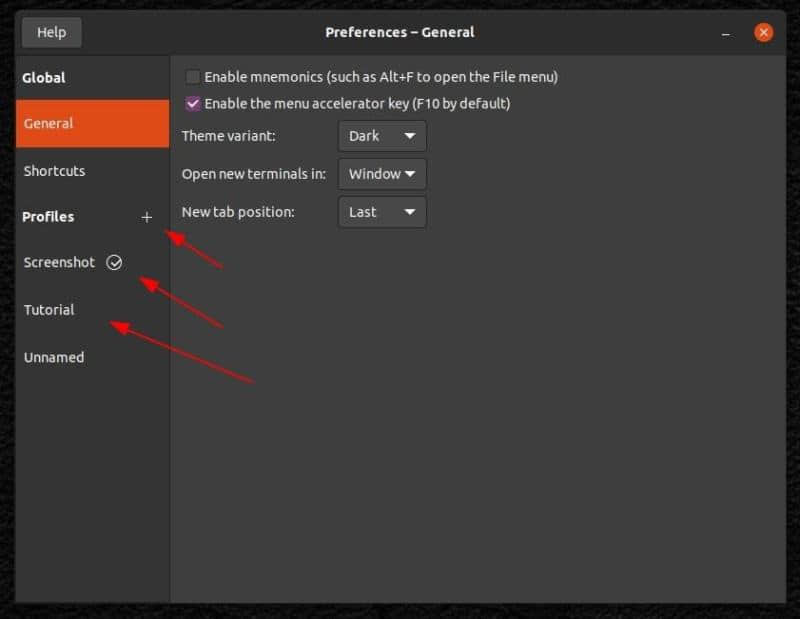Click the 'Preferences – General' title bar
The image size is (800, 619).
pyautogui.click(x=400, y=32)
